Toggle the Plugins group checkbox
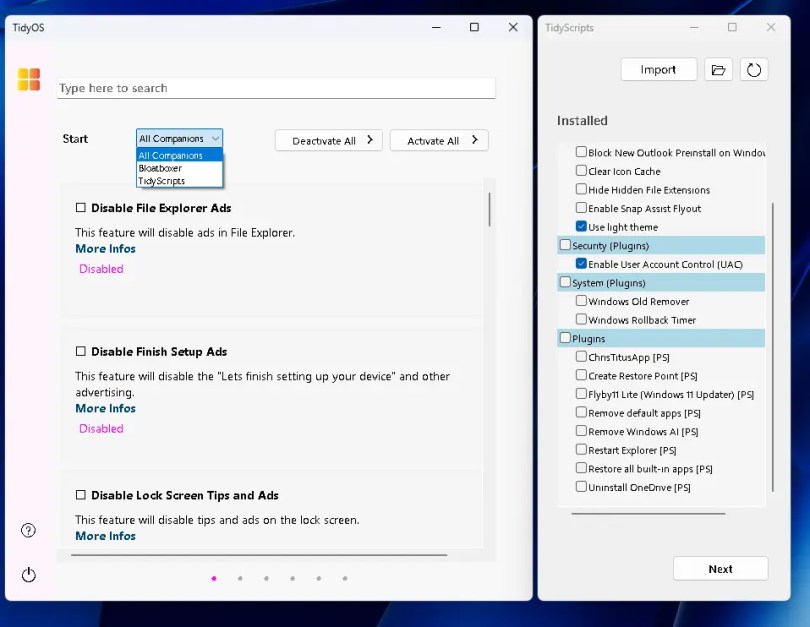Screen dimensions: 810x627 click(565, 338)
